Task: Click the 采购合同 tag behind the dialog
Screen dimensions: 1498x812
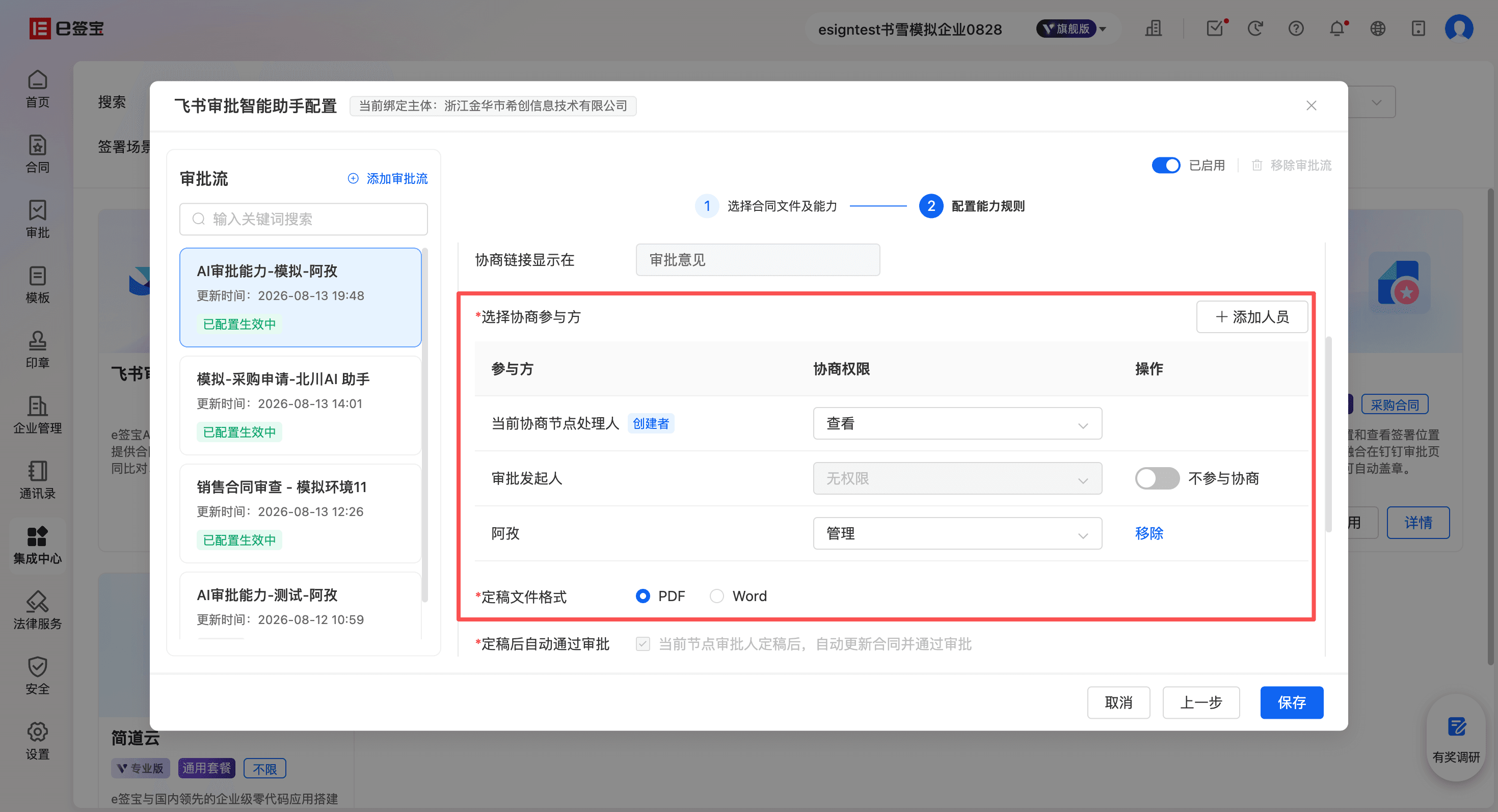Action: click(x=1395, y=404)
